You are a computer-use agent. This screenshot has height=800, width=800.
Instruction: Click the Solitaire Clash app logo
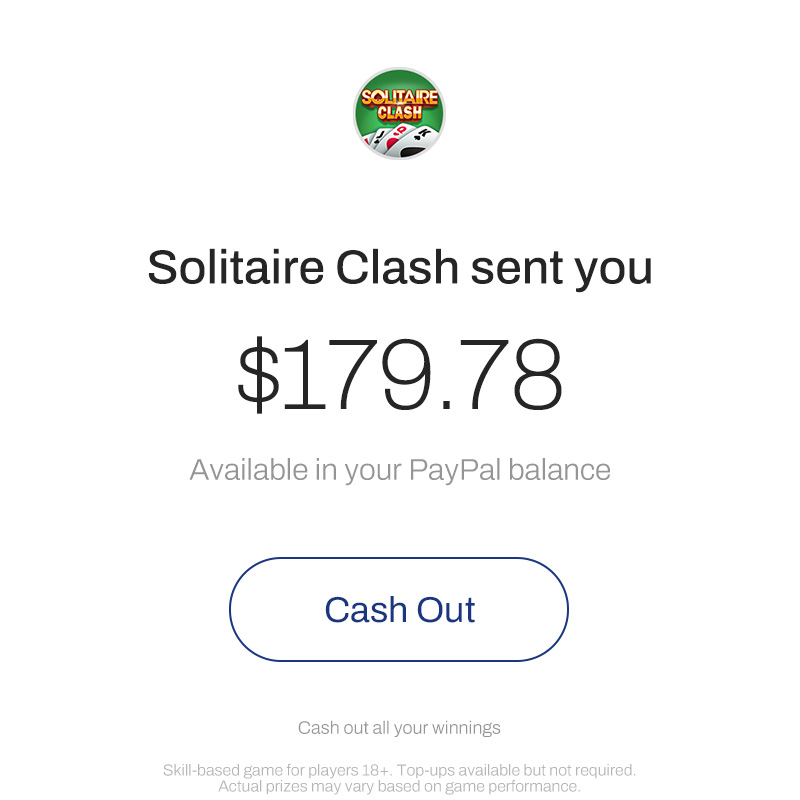tap(399, 113)
